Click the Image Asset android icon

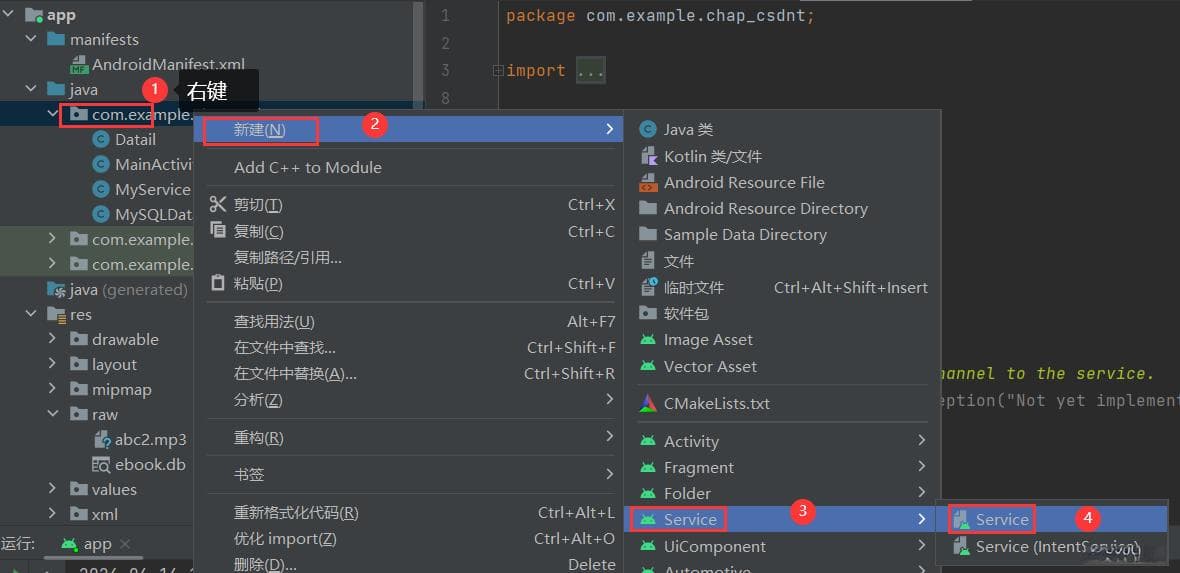pyautogui.click(x=647, y=340)
